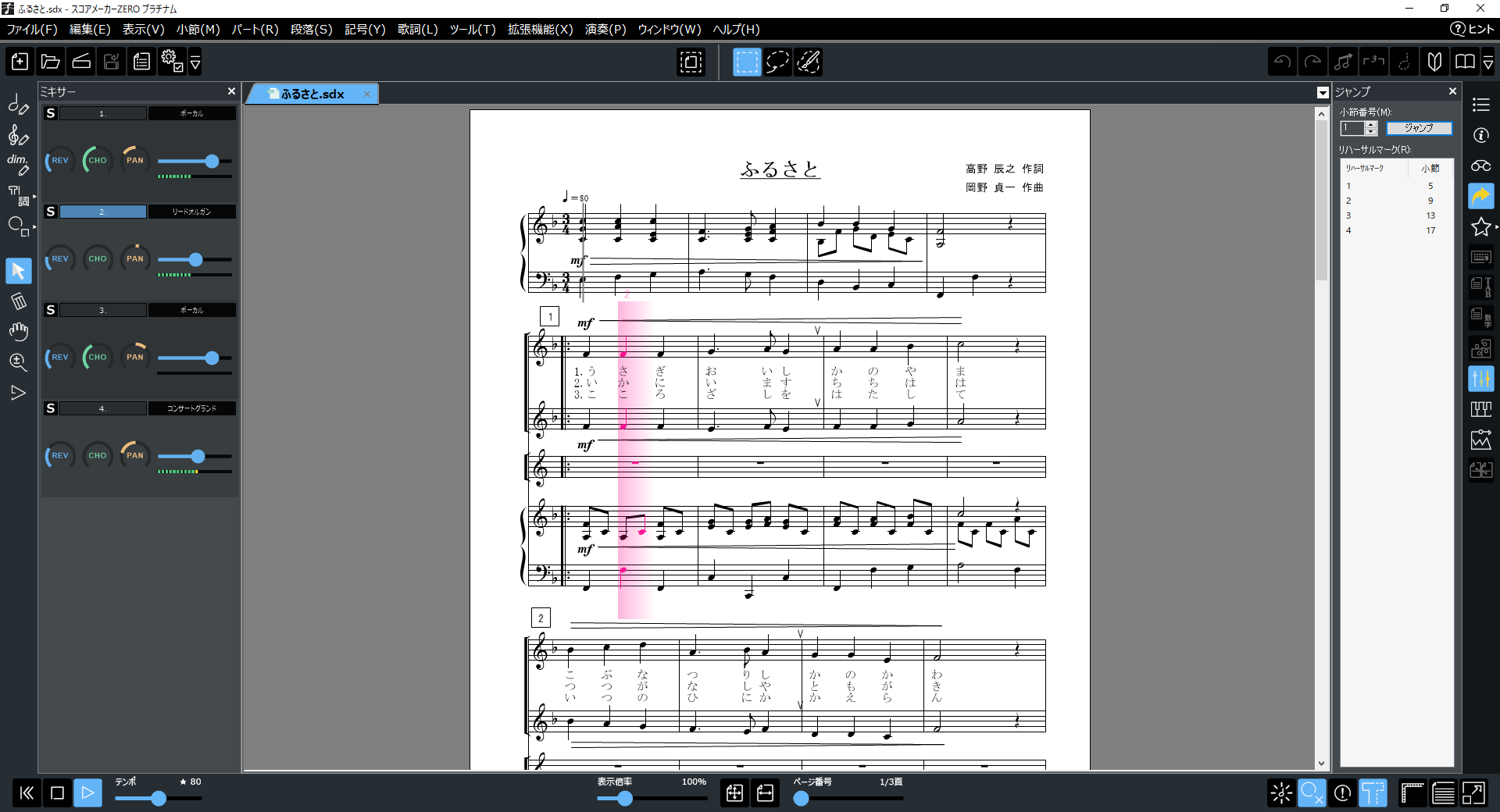Select the hand pan tool
Viewport: 1500px width, 812px height.
(x=19, y=332)
